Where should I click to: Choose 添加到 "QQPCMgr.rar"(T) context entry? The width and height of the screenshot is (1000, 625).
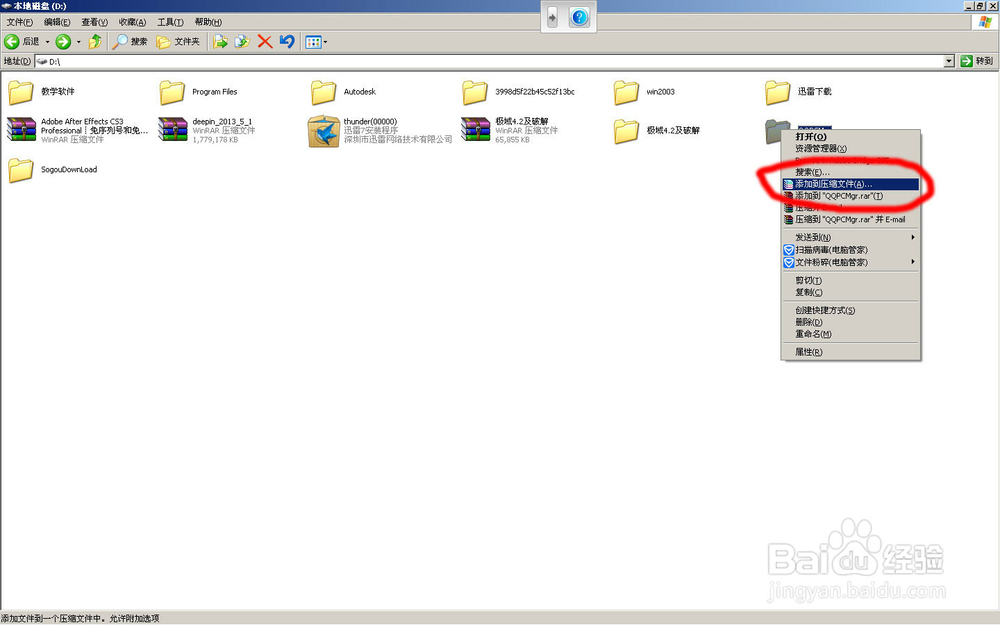851,196
